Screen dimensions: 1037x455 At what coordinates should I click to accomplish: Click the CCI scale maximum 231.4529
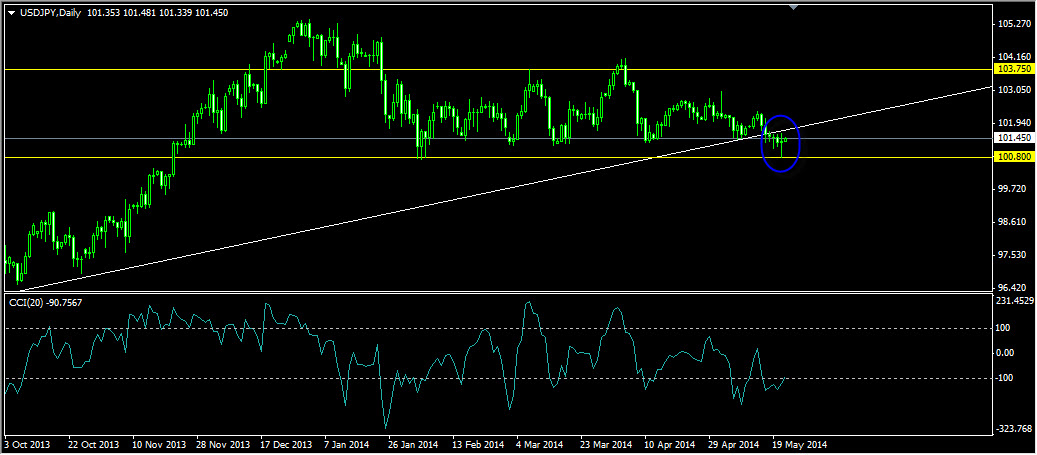1015,301
